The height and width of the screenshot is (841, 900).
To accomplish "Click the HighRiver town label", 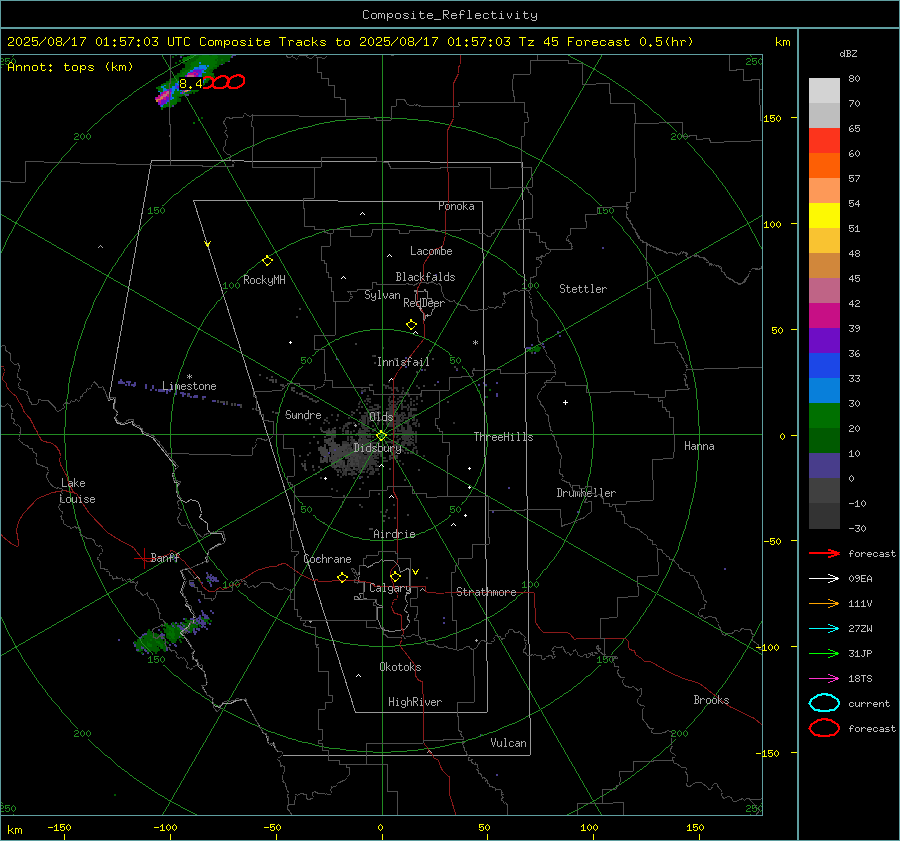I will click(415, 702).
